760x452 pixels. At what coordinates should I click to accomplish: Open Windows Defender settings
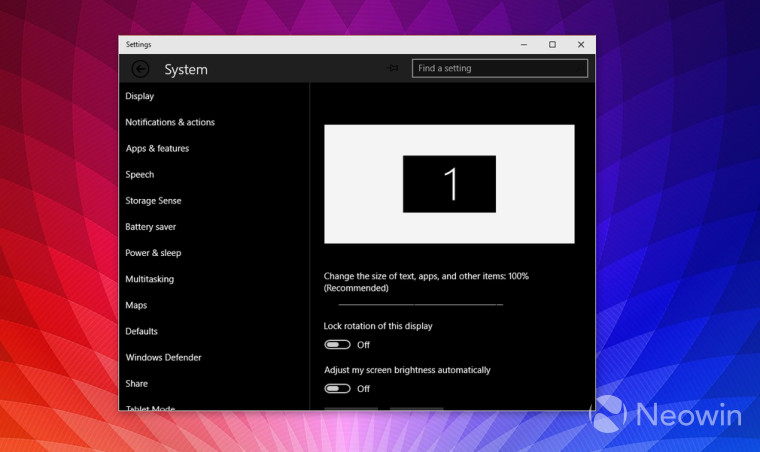163,358
